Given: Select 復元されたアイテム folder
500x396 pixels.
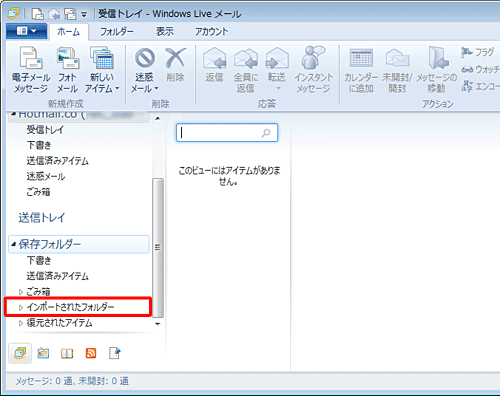Looking at the screenshot, I should pyautogui.click(x=59, y=323).
